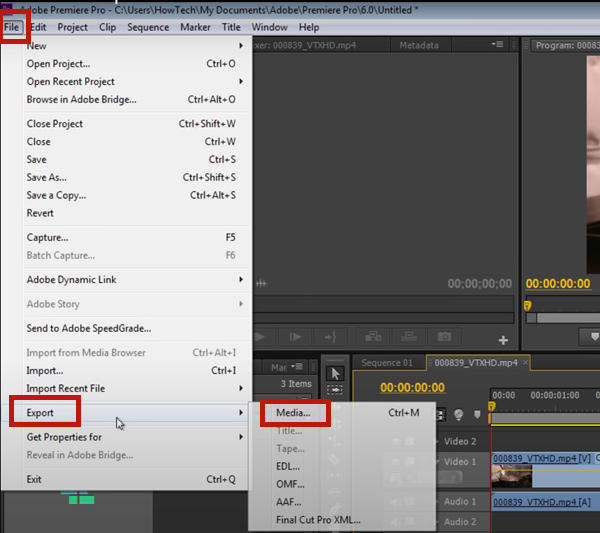Viewport: 600px width, 533px height.
Task: Open the Edit menu
Action: [x=38, y=27]
